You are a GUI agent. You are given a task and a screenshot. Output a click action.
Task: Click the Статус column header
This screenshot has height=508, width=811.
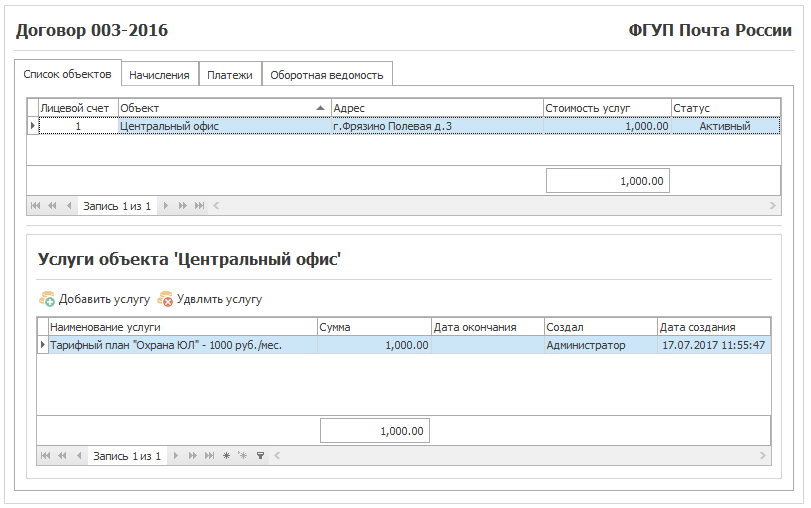click(726, 108)
